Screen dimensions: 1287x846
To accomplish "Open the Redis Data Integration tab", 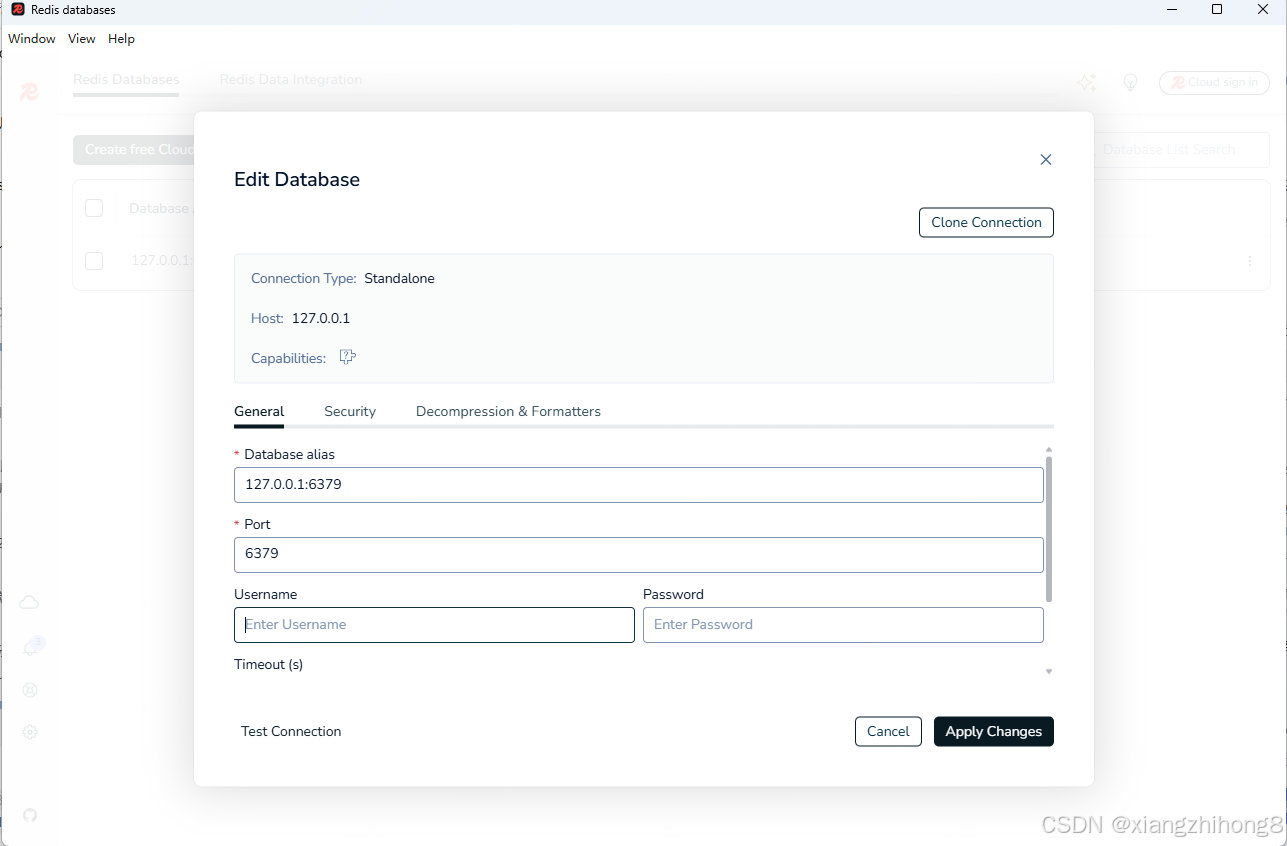I will (x=291, y=80).
